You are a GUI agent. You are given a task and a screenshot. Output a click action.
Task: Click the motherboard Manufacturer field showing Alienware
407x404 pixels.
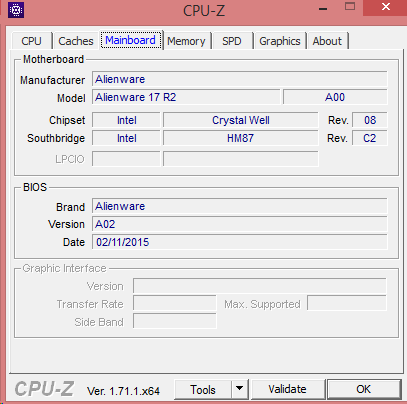point(240,79)
